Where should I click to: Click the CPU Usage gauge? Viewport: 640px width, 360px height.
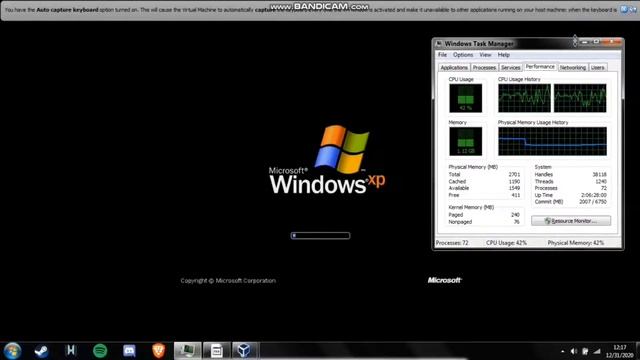466,98
